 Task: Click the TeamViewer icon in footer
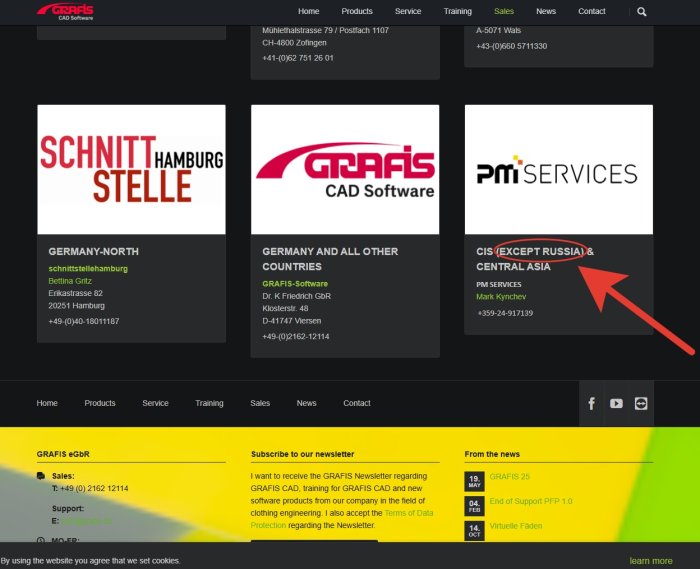(641, 403)
